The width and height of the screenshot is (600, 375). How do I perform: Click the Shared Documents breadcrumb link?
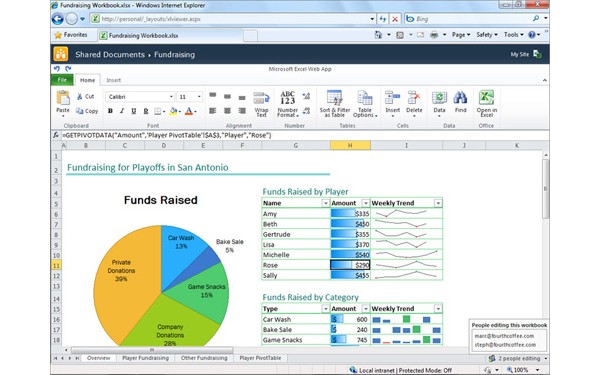[110, 55]
